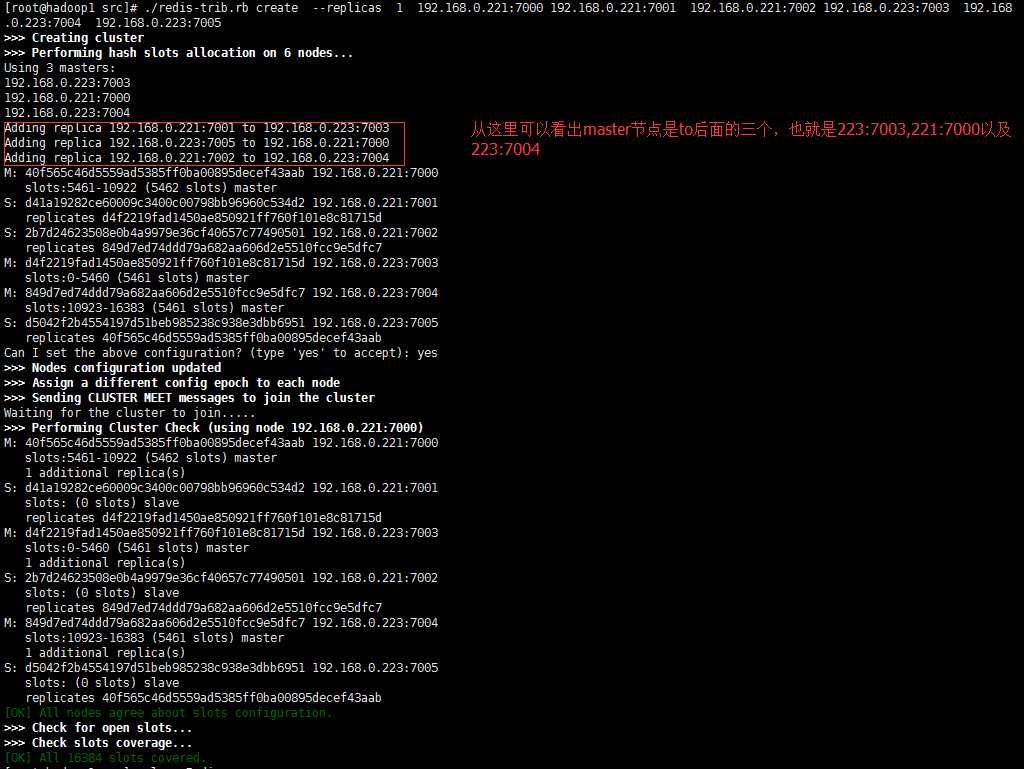Click 'Adding replica 192.168.0.221:7002 to 192.168.0.223:7004' line
This screenshot has width=1024, height=769.
197,158
